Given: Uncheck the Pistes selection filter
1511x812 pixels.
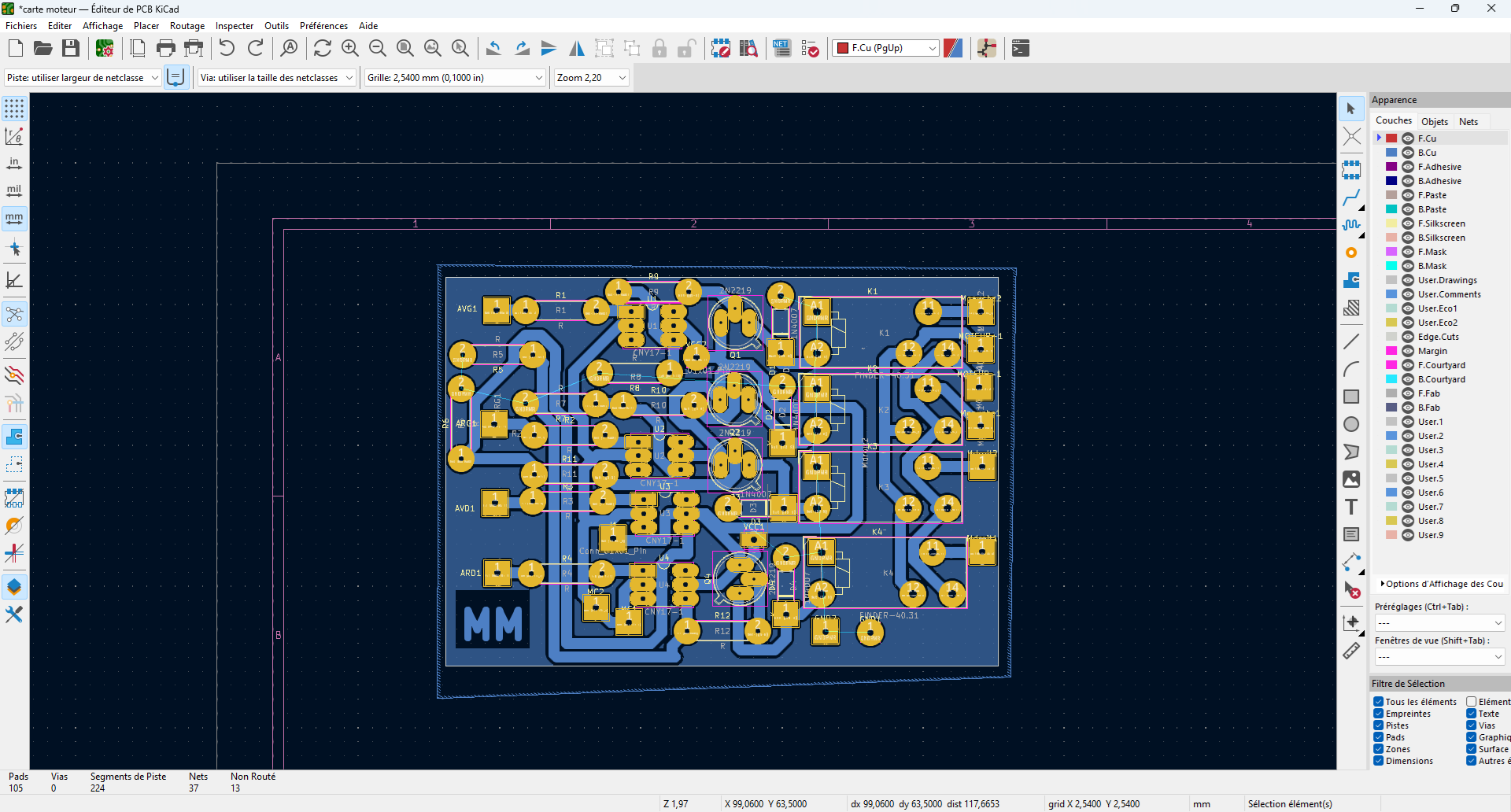Looking at the screenshot, I should (x=1379, y=725).
